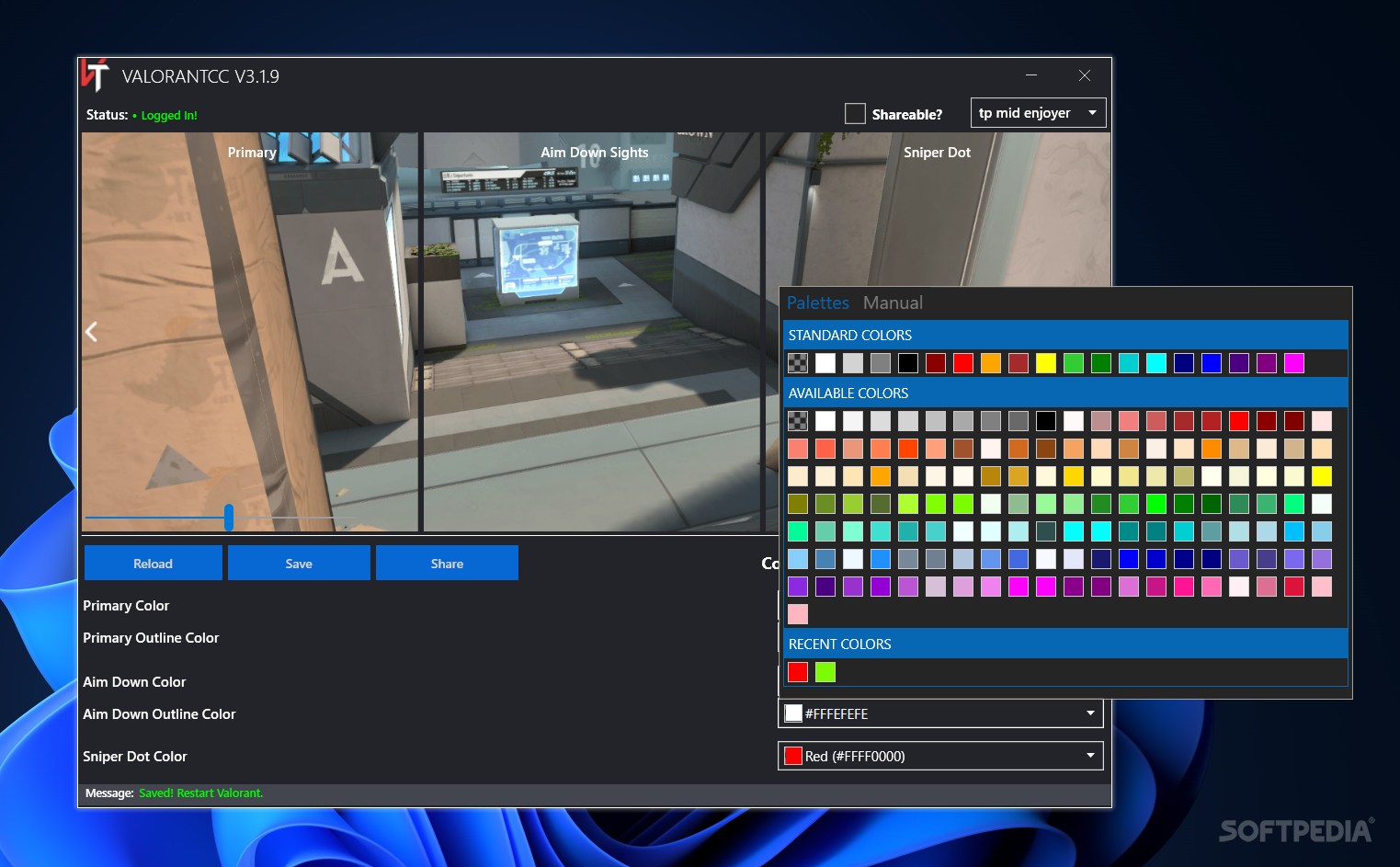This screenshot has width=1400, height=867.
Task: Expand the #FFFEFEFE color dropdown
Action: pos(940,713)
